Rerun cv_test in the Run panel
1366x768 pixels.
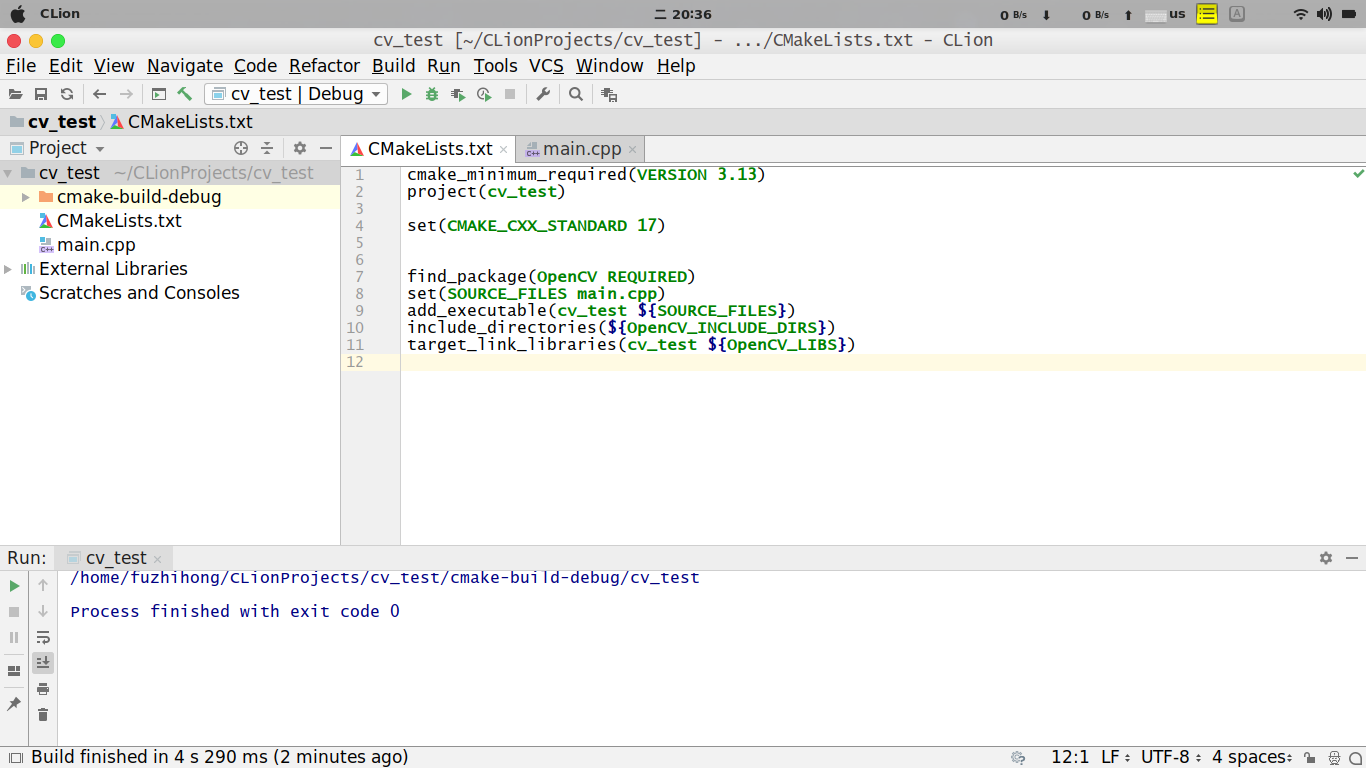point(14,585)
